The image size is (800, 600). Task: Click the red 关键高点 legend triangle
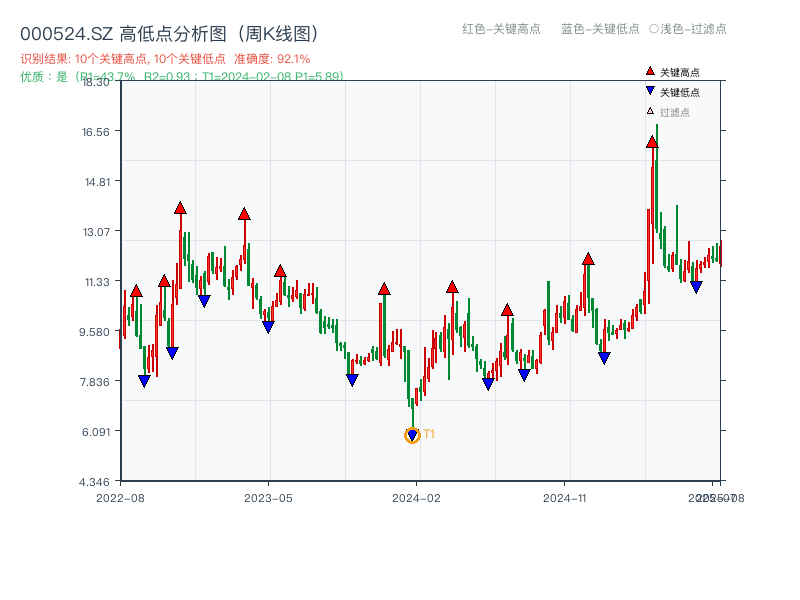click(650, 71)
